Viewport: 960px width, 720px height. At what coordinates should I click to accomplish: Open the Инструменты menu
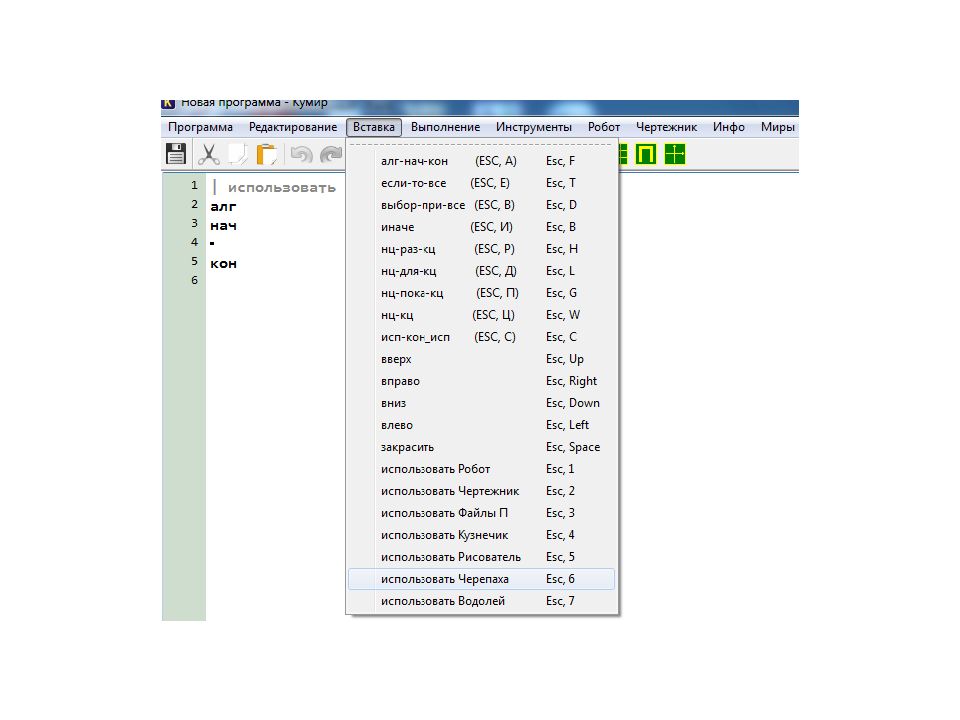click(x=534, y=127)
